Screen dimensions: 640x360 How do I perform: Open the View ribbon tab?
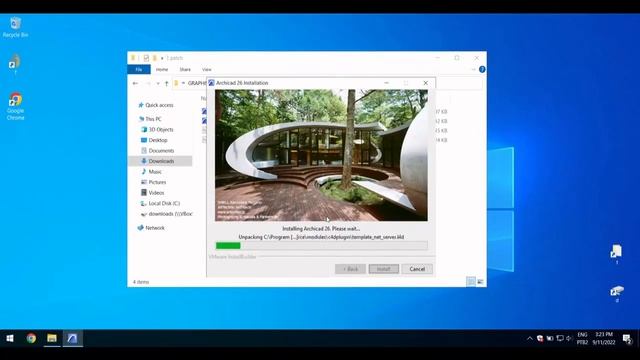click(x=207, y=70)
